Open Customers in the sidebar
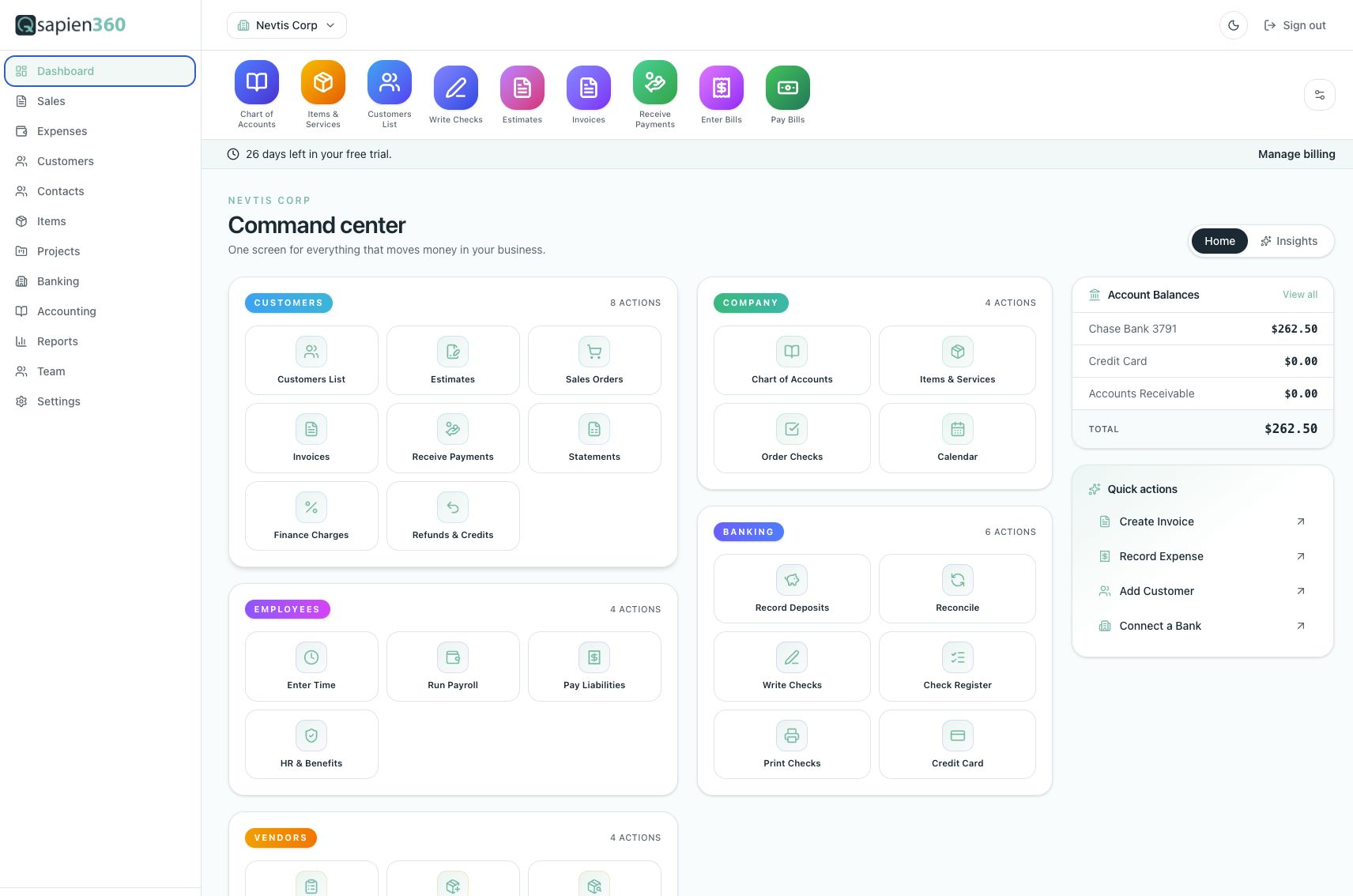This screenshot has width=1353, height=896. coord(100,161)
